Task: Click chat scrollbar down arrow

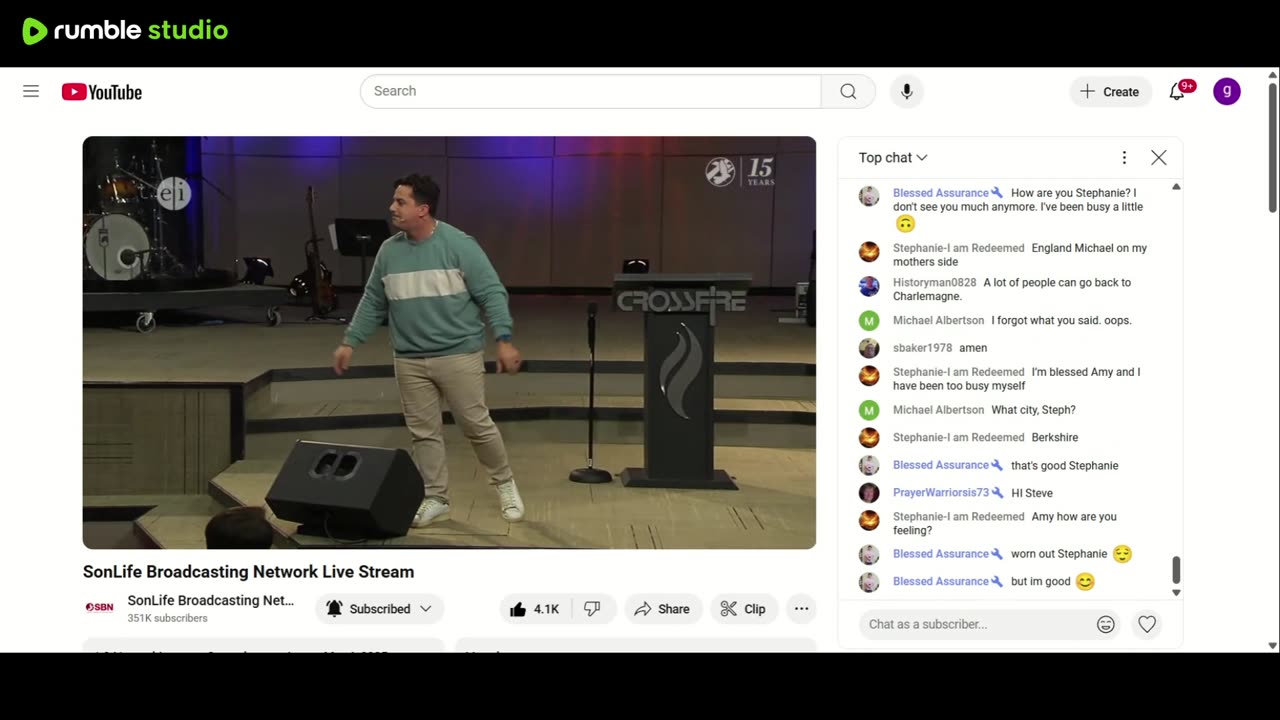Action: pos(1176,593)
